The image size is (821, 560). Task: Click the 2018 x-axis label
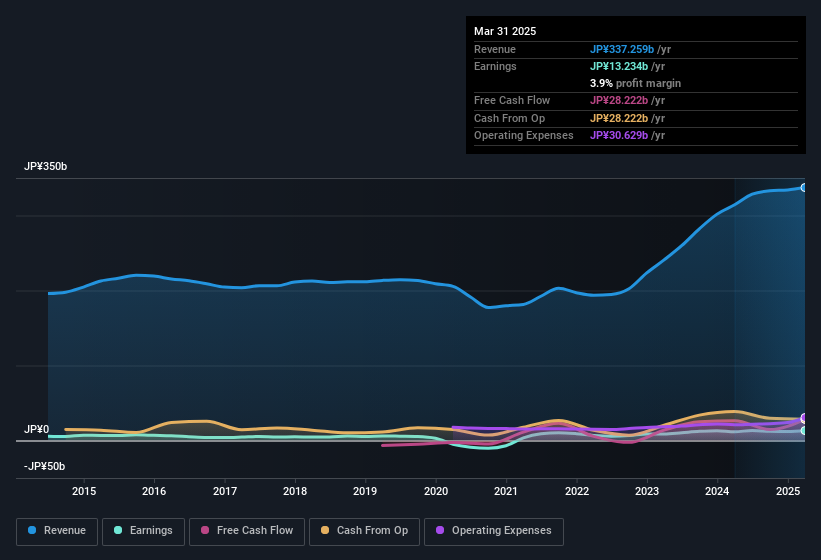(295, 491)
